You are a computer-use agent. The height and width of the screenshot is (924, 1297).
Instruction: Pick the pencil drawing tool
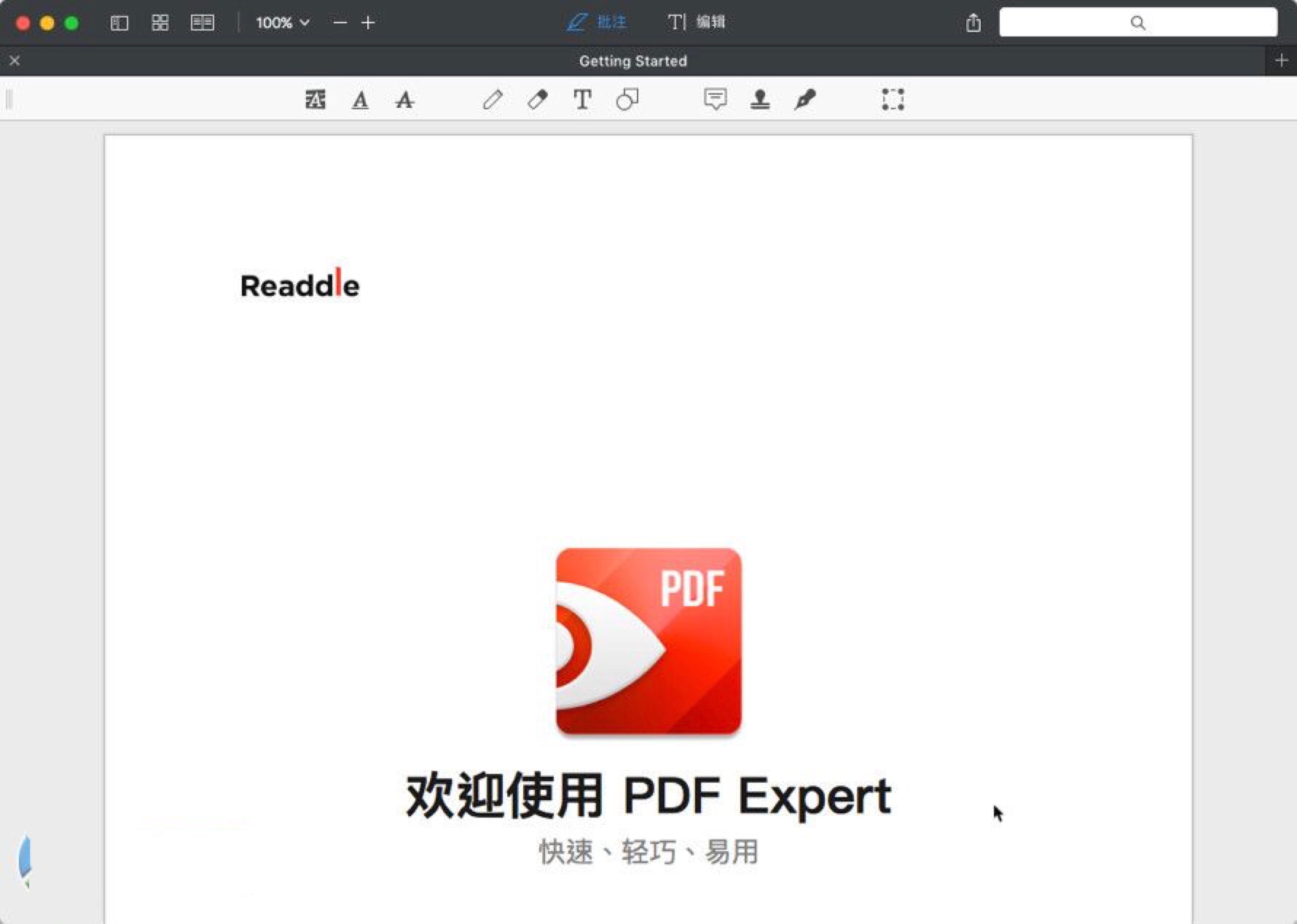(493, 99)
